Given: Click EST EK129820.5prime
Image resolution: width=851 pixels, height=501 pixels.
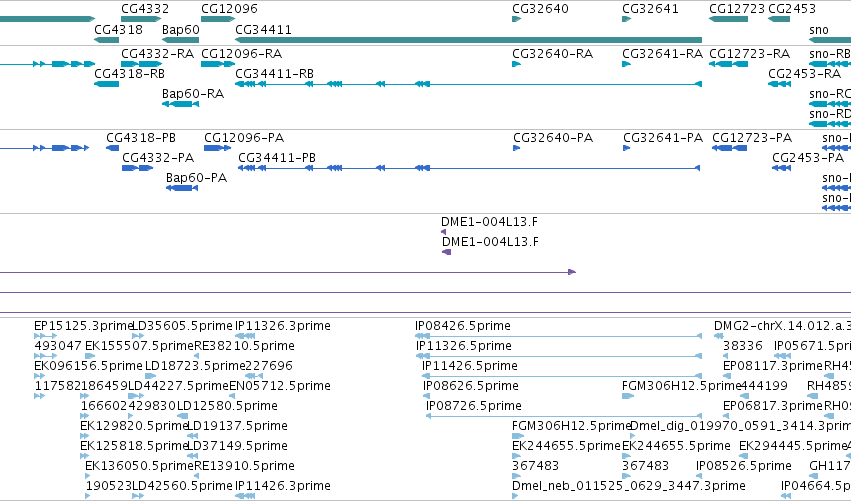Looking at the screenshot, I should (134, 427).
